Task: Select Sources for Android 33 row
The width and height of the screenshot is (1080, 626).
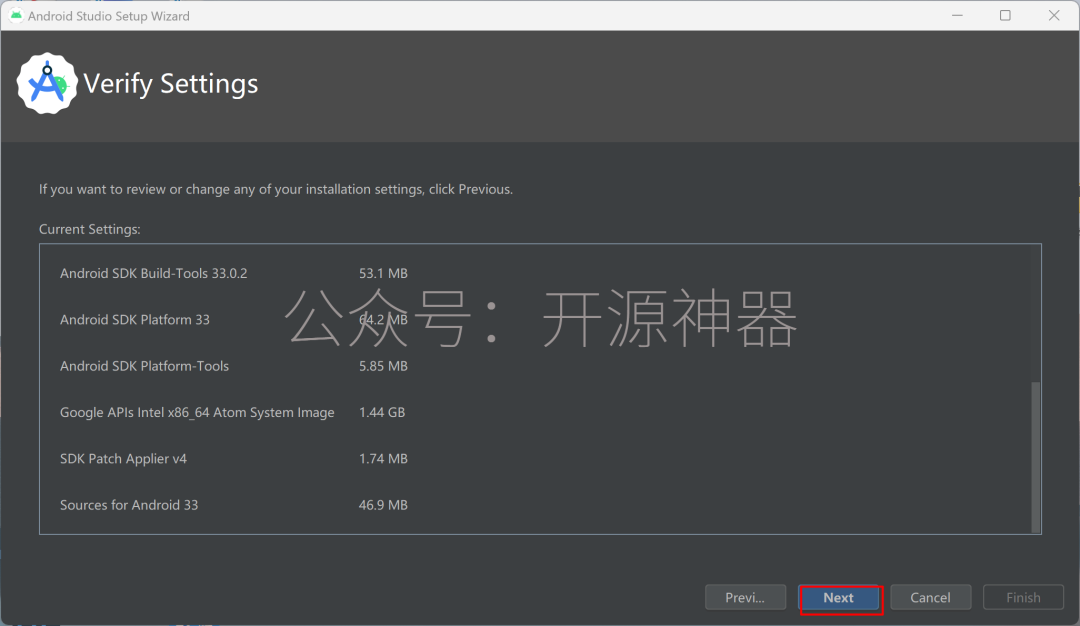Action: (x=129, y=505)
